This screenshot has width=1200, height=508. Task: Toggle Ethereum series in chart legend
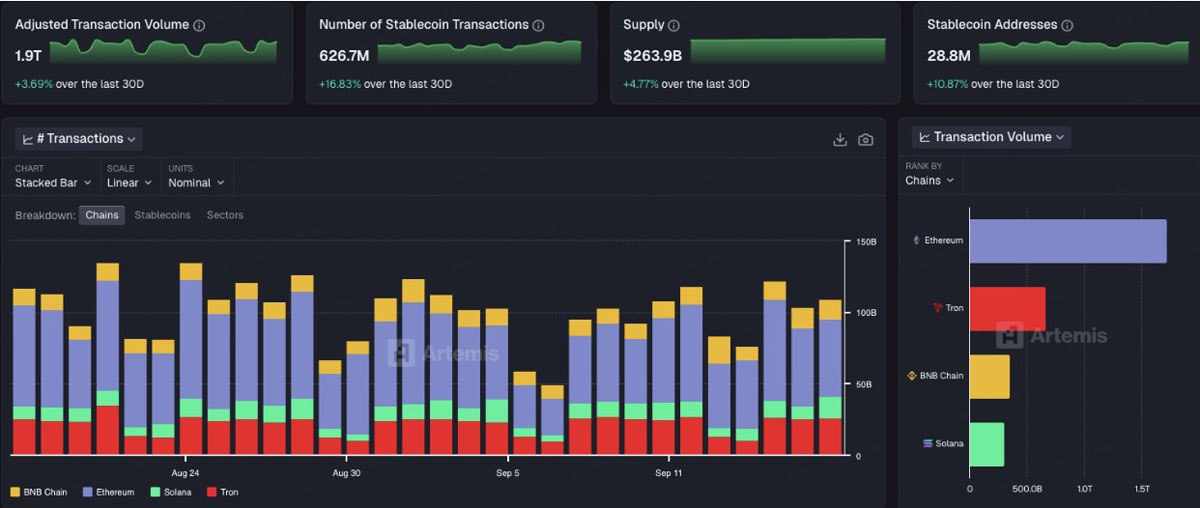[109, 492]
